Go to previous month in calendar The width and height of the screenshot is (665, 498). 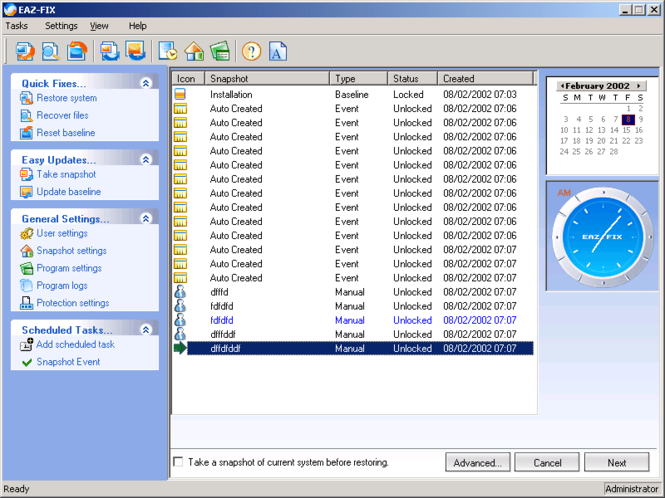562,86
